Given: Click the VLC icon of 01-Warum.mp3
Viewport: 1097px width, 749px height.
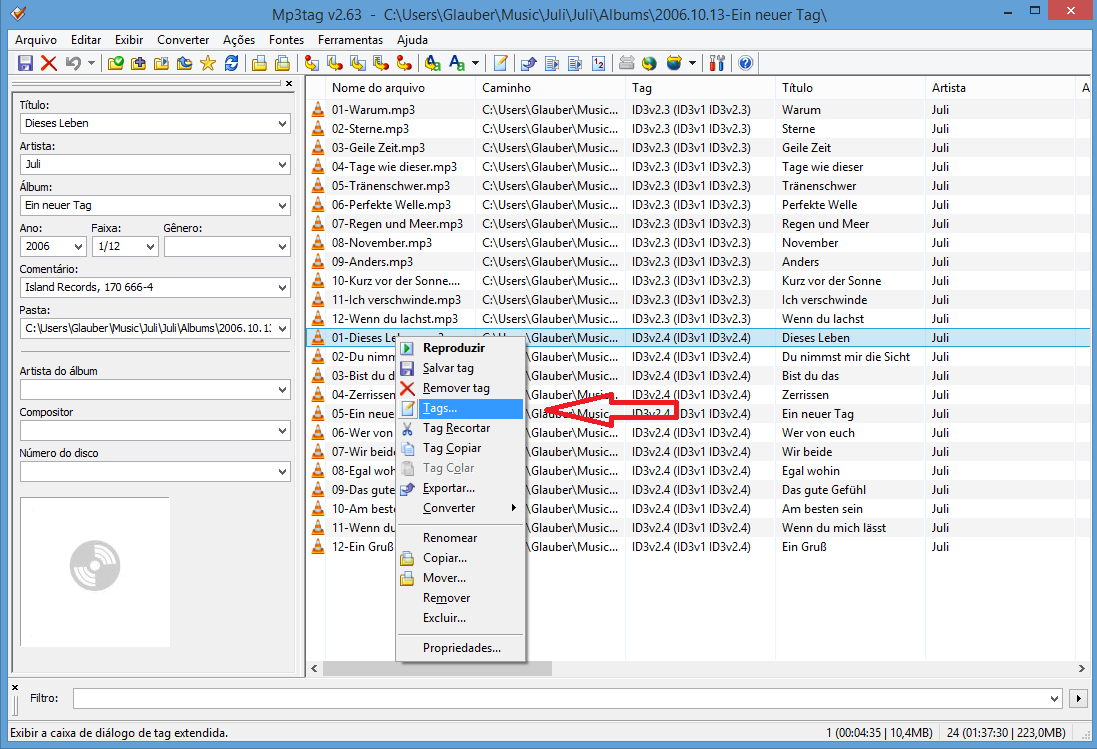Looking at the screenshot, I should (318, 110).
